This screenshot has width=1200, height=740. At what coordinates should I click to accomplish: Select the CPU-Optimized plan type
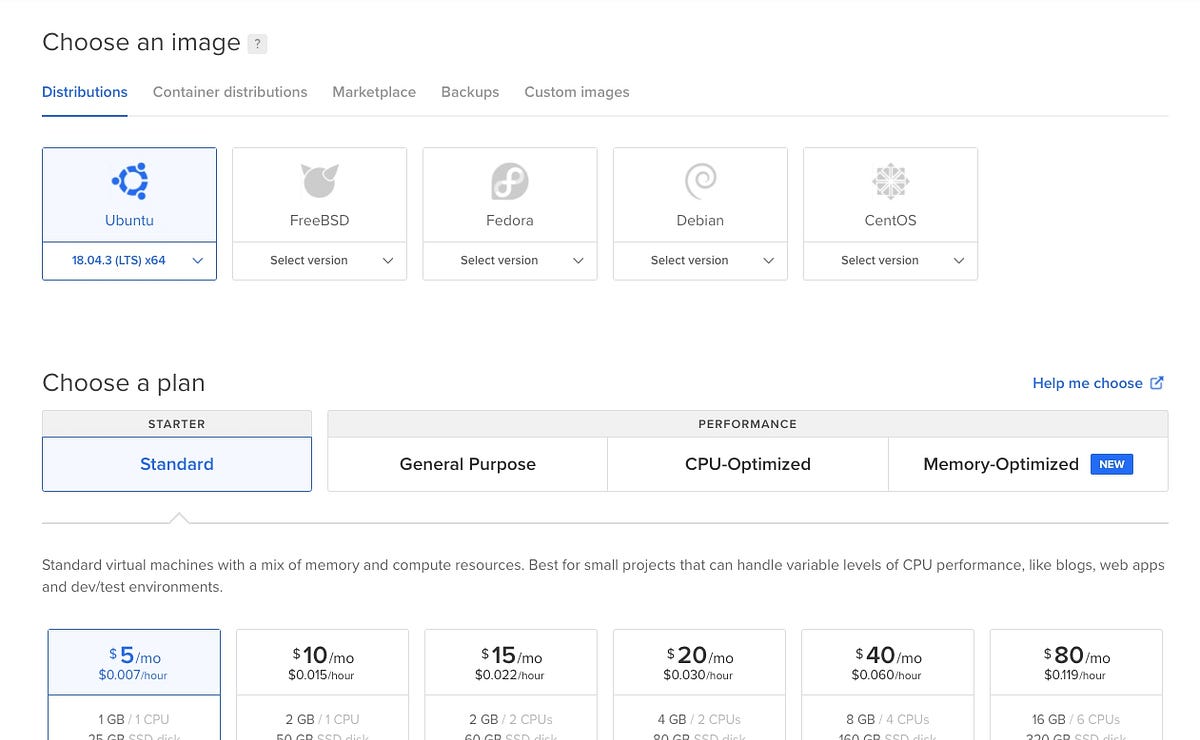click(747, 464)
